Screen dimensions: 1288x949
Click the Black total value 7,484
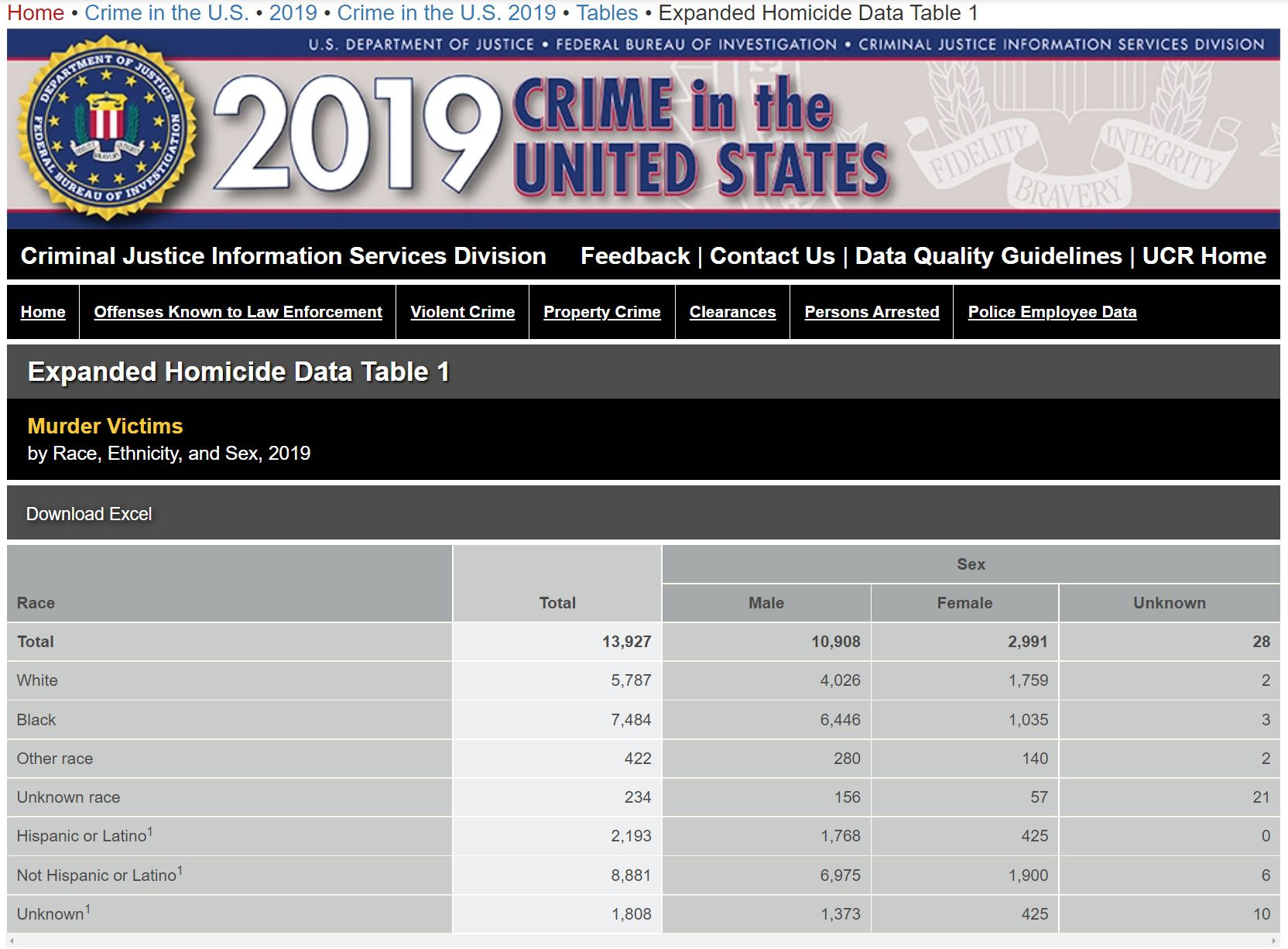coord(631,720)
